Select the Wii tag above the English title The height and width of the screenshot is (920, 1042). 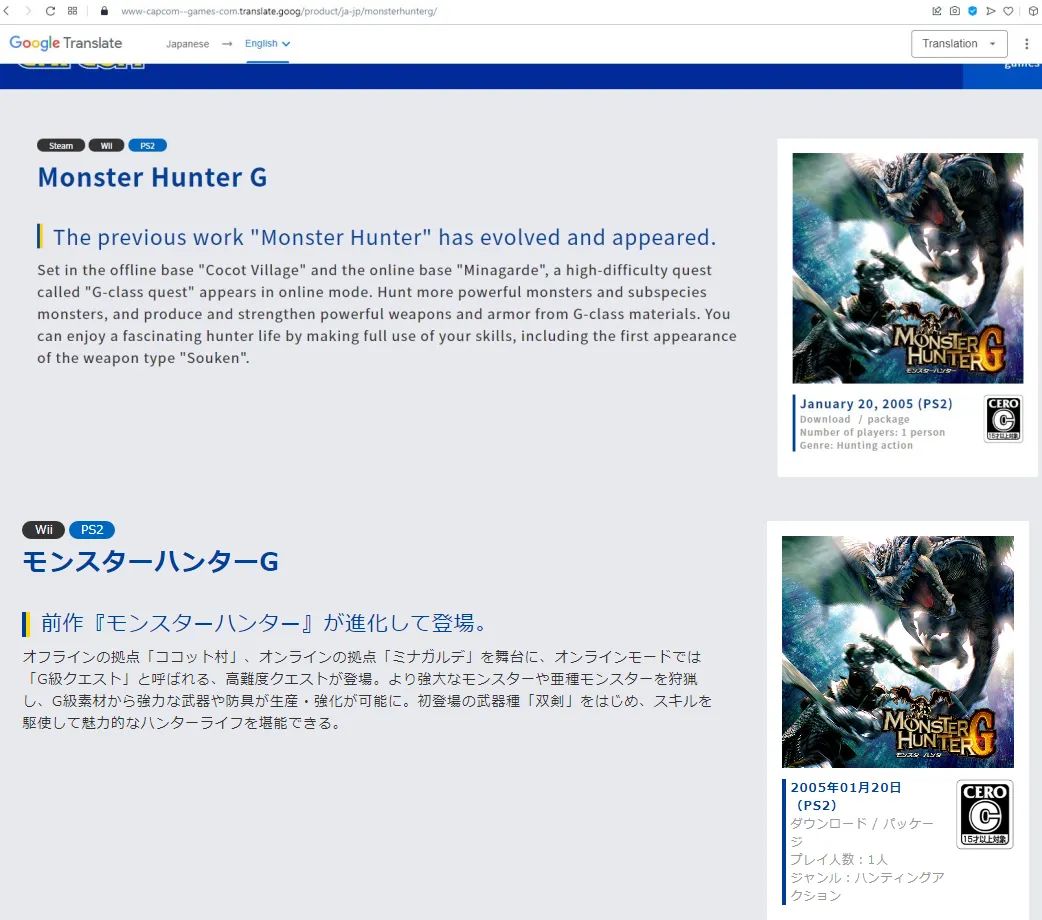coord(106,146)
